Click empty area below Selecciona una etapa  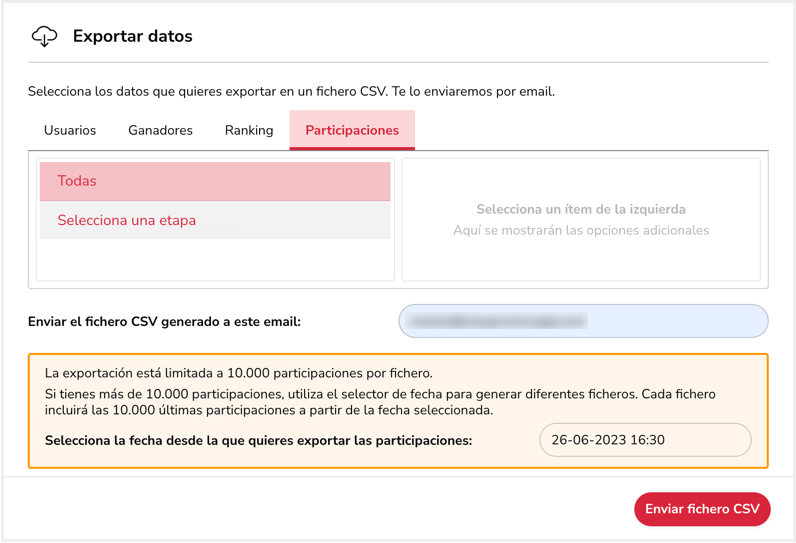pos(215,259)
